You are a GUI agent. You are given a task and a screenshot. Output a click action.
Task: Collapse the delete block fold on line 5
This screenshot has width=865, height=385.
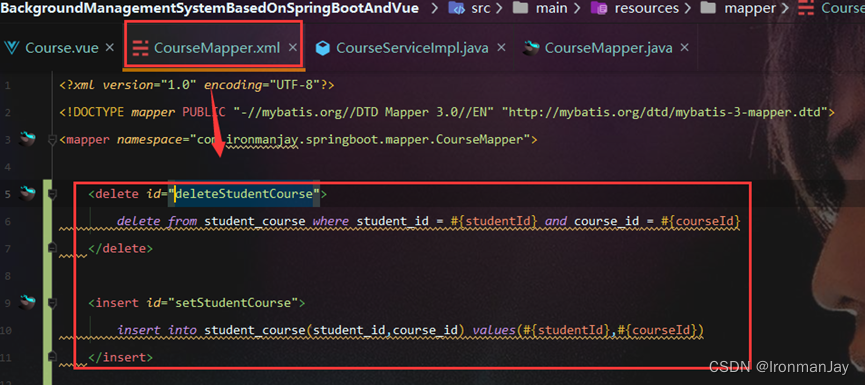tap(52, 194)
